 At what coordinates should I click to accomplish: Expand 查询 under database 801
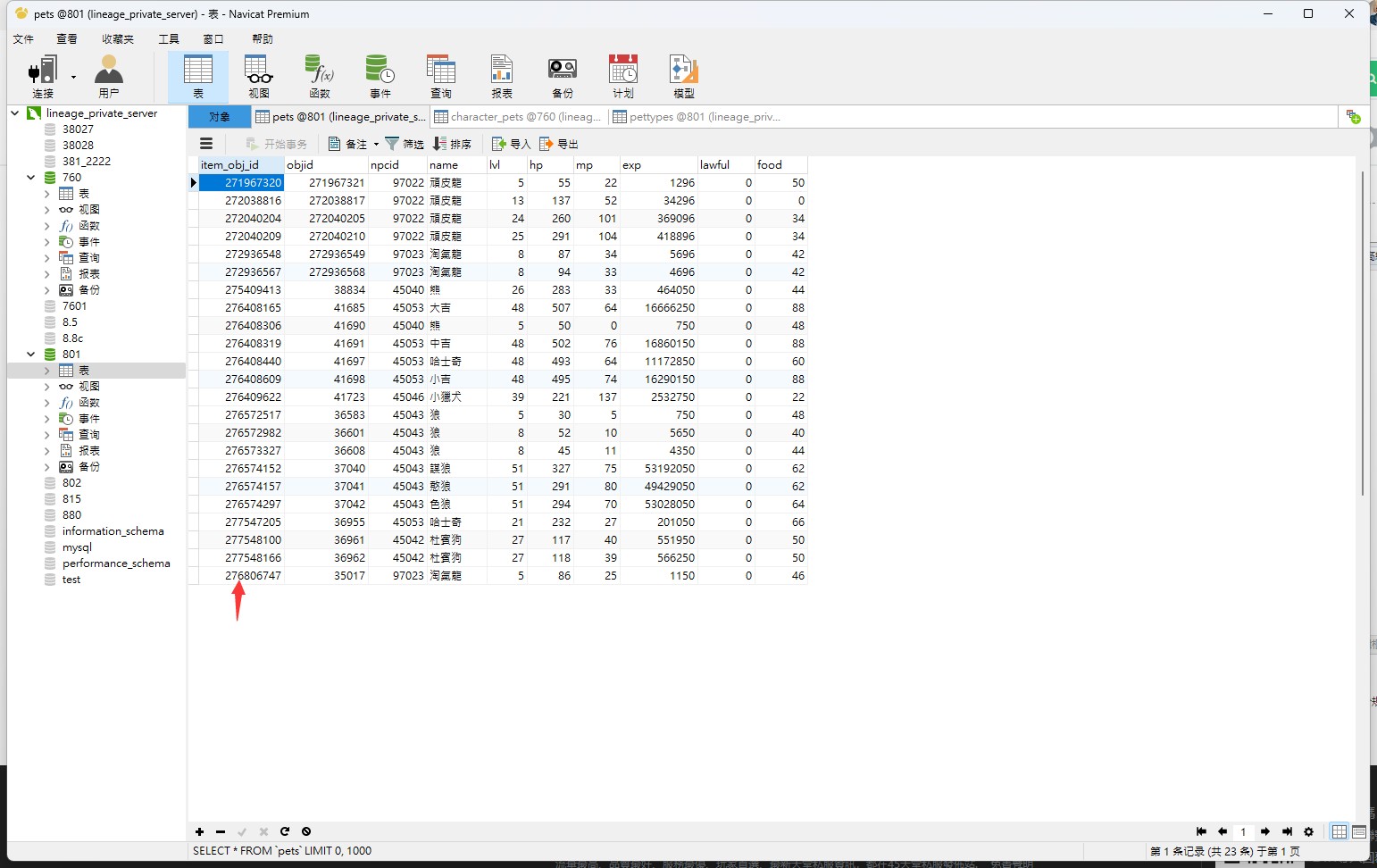pos(47,435)
